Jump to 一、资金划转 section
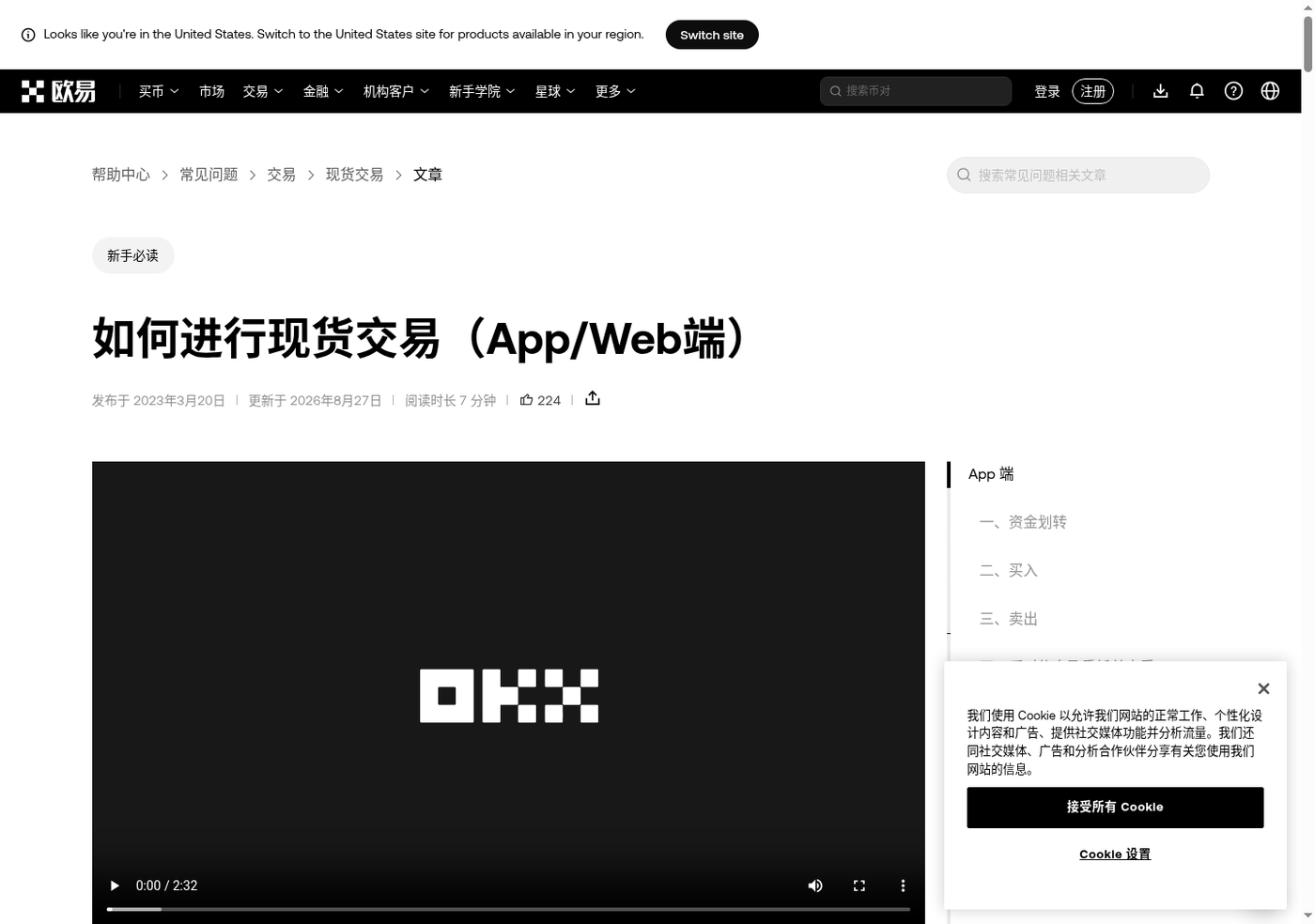 point(1023,522)
